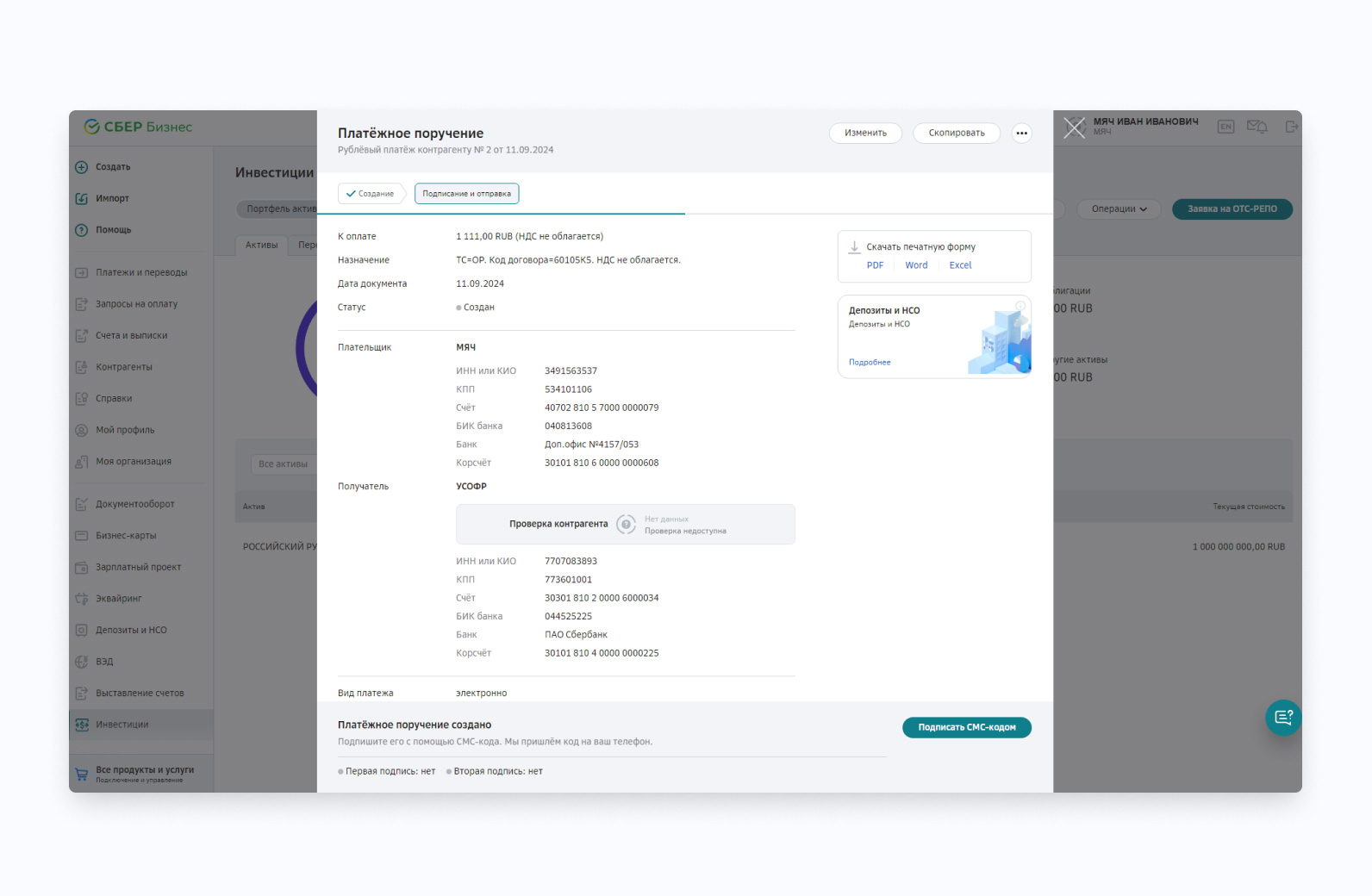Open the Контрагенты menu label

click(124, 367)
